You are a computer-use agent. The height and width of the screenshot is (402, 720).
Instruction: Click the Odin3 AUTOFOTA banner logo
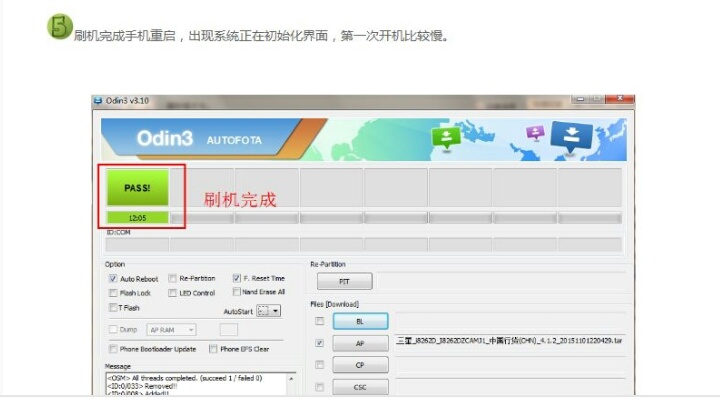(x=199, y=138)
